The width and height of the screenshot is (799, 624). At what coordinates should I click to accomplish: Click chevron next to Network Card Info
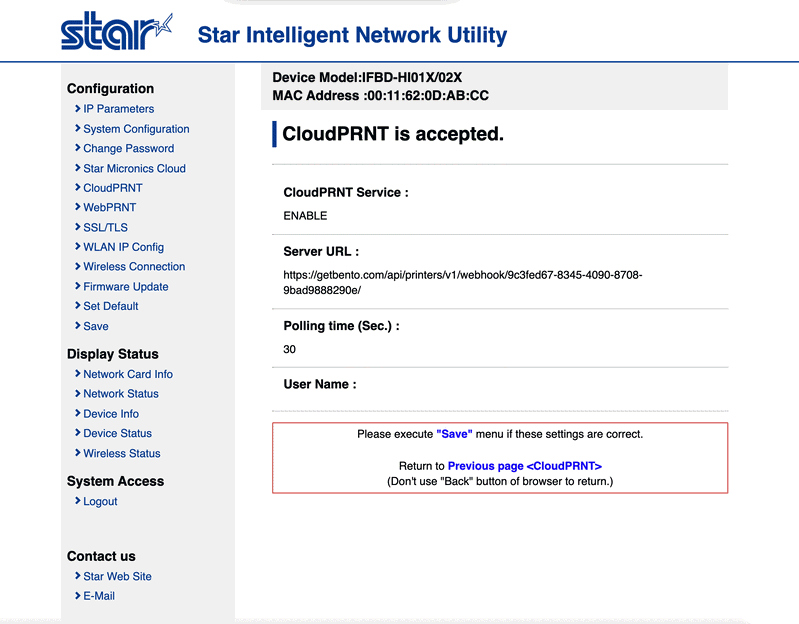tap(77, 373)
